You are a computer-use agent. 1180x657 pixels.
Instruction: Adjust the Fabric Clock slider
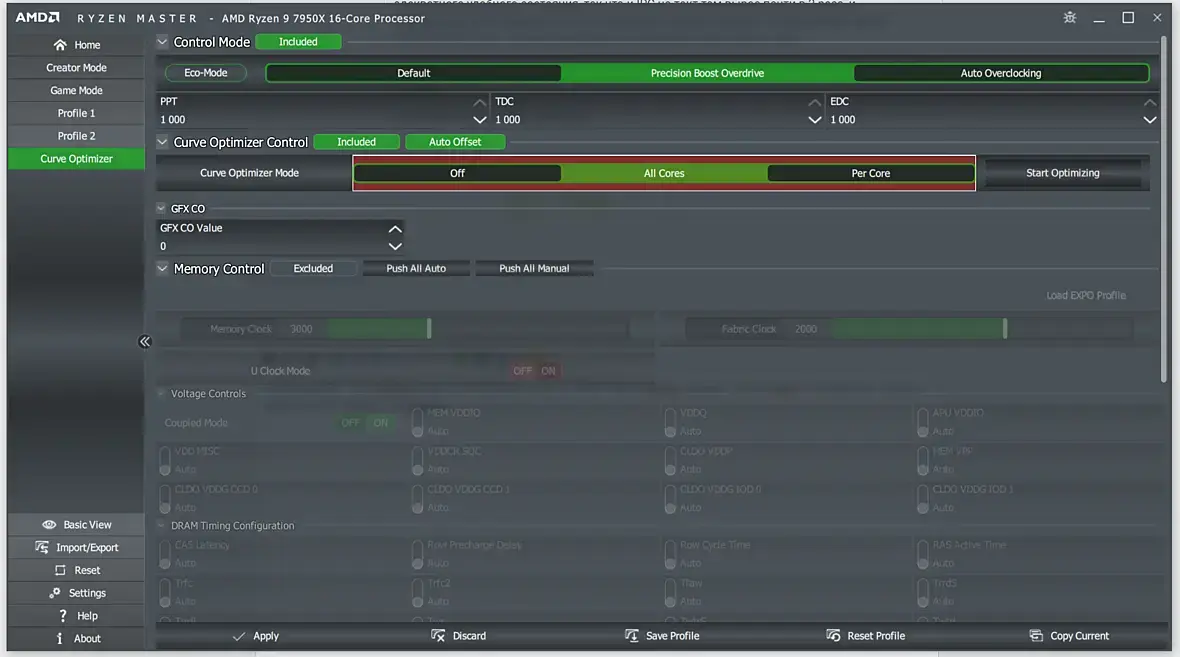pyautogui.click(x=1005, y=329)
